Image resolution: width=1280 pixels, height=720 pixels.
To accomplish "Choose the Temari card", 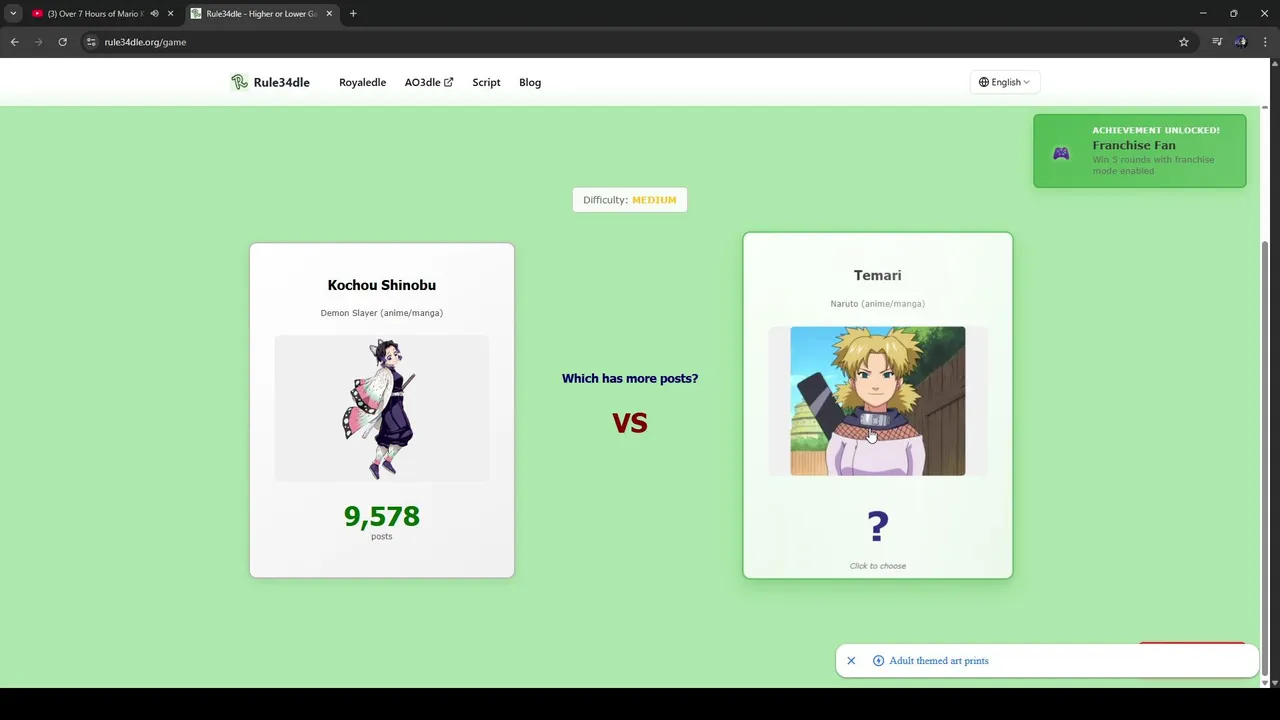I will (x=878, y=405).
